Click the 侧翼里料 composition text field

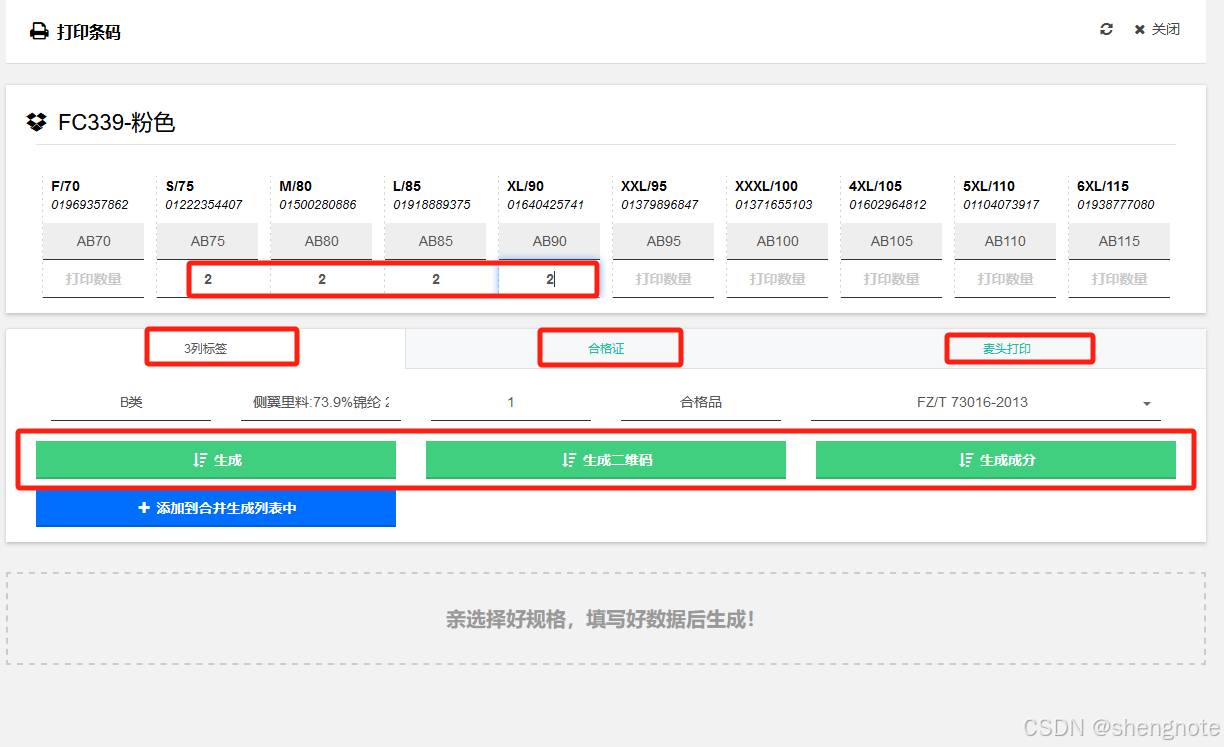point(321,402)
